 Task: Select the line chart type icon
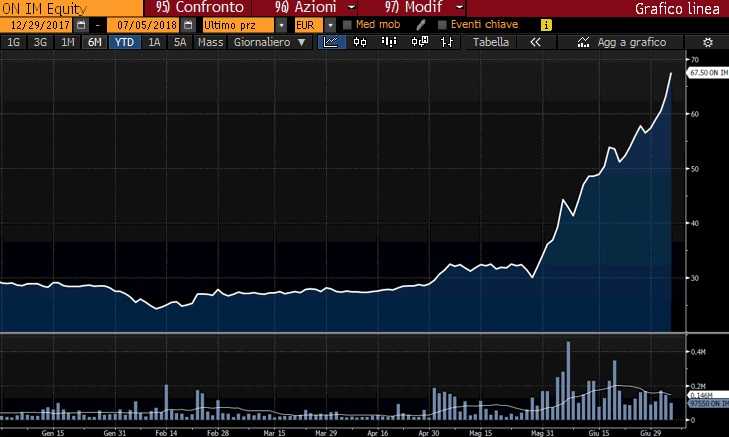331,42
